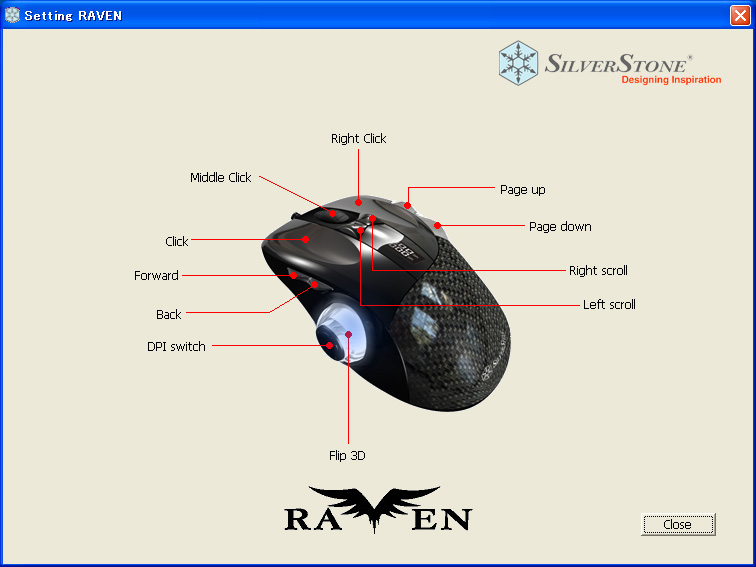This screenshot has width=756, height=567.
Task: Click the title bar app icon
Action: pos(12,15)
